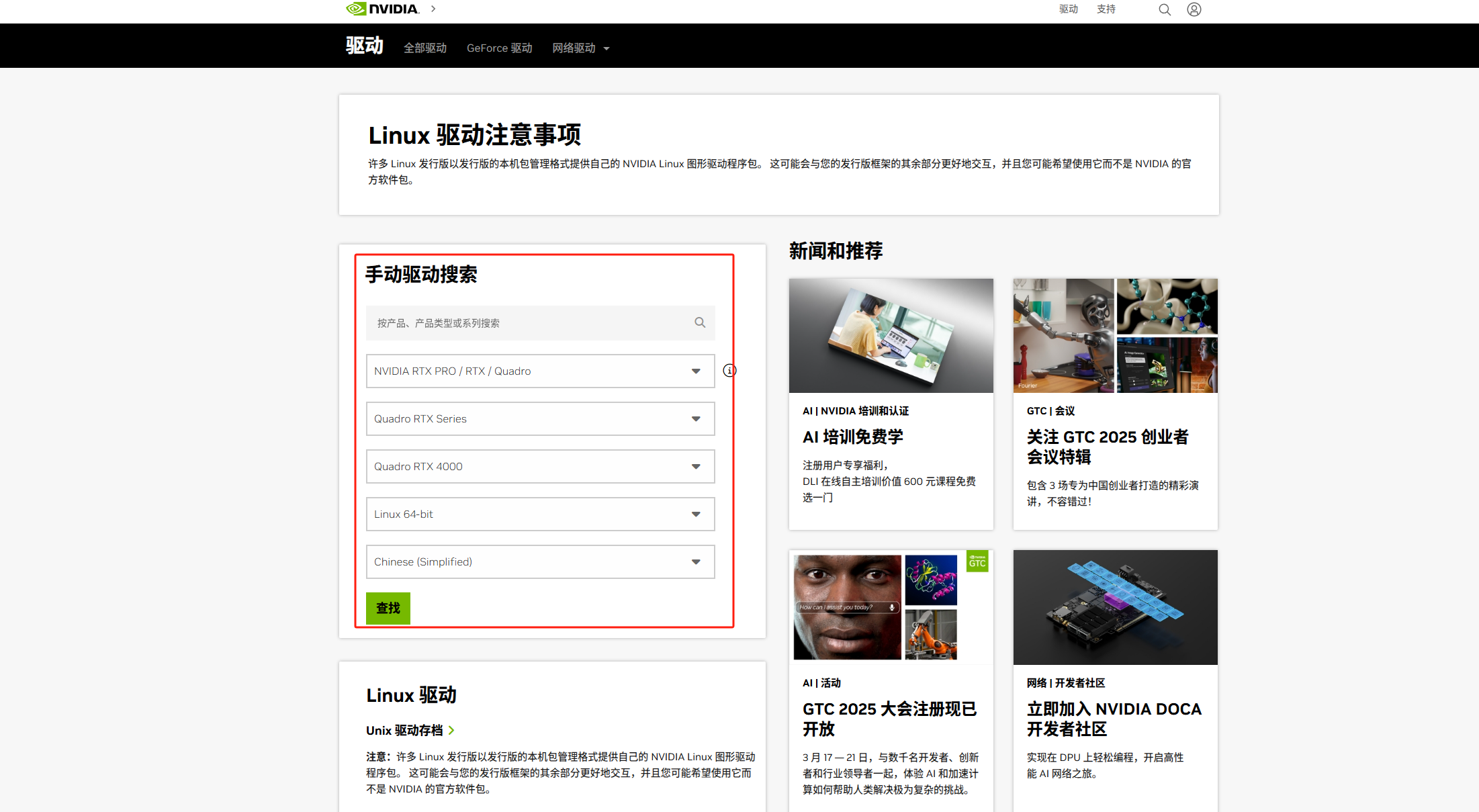The image size is (1479, 812).
Task: Click chevron arrow next to NVIDIA logo
Action: pyautogui.click(x=433, y=9)
